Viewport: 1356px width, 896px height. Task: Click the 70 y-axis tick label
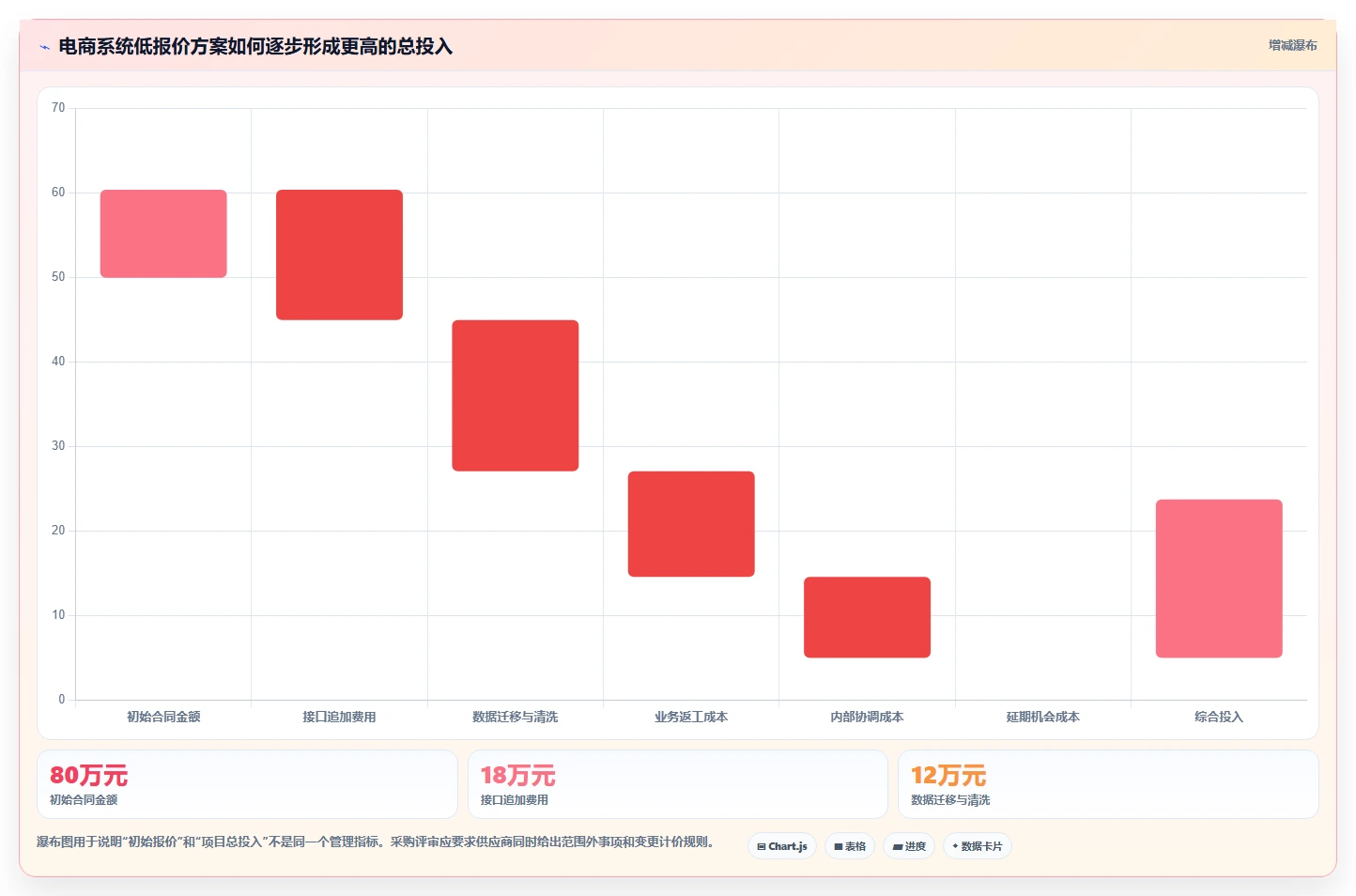click(58, 108)
